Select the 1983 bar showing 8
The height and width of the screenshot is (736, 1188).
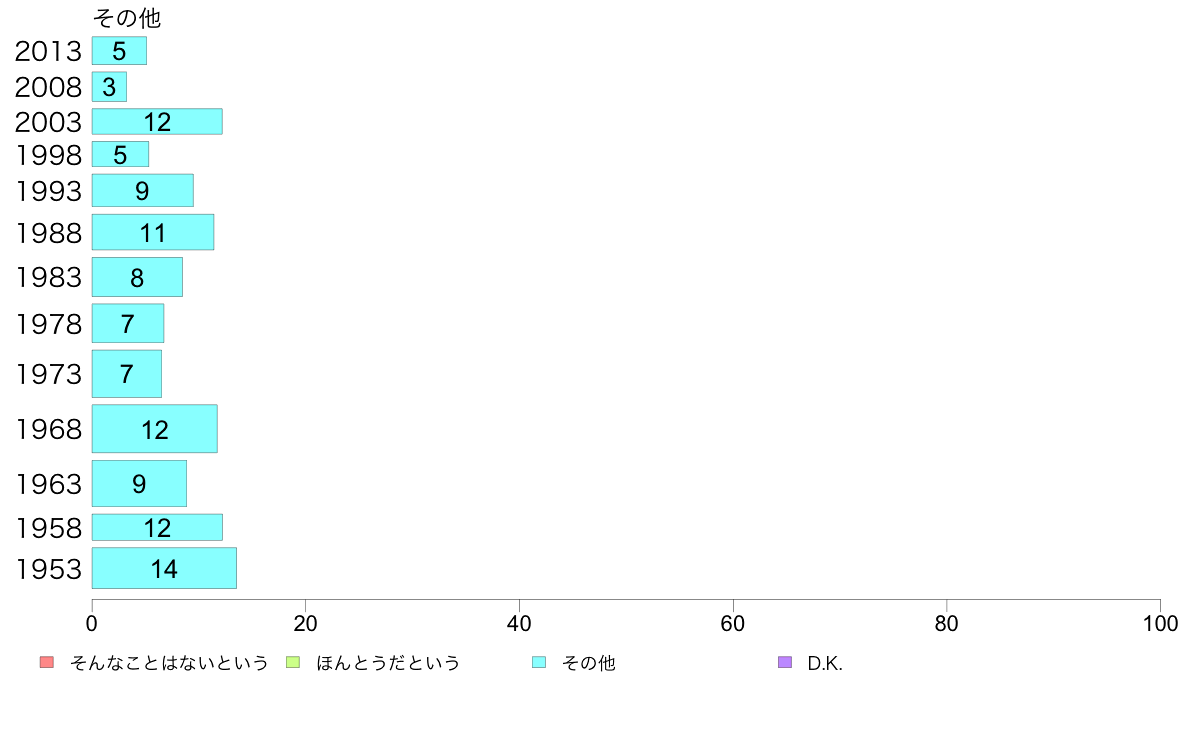(137, 277)
